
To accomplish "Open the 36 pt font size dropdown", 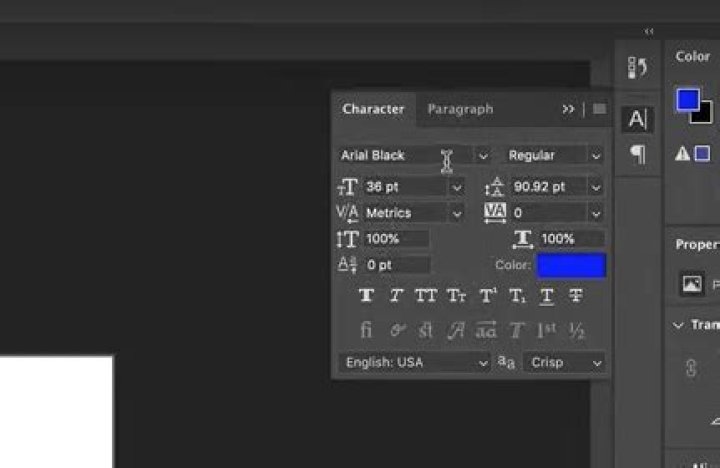I will coord(456,187).
